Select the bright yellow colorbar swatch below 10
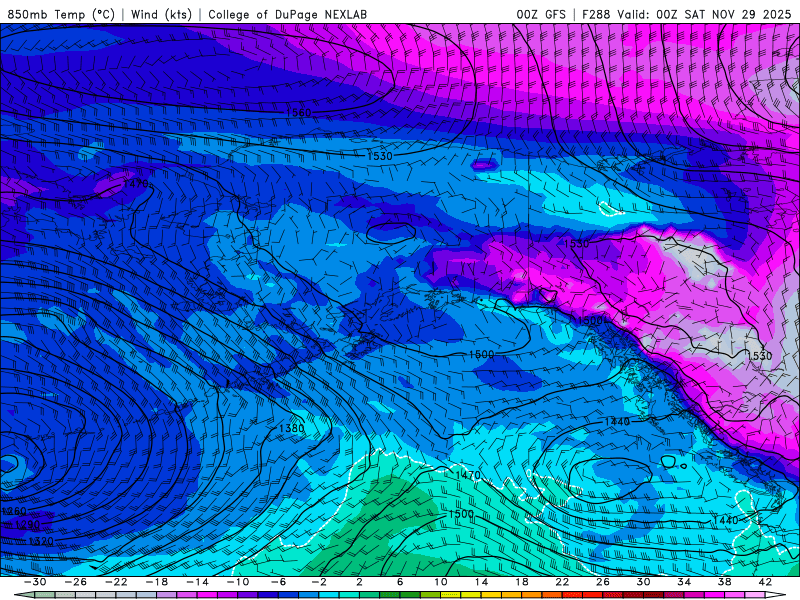This screenshot has width=800, height=600. [451, 595]
